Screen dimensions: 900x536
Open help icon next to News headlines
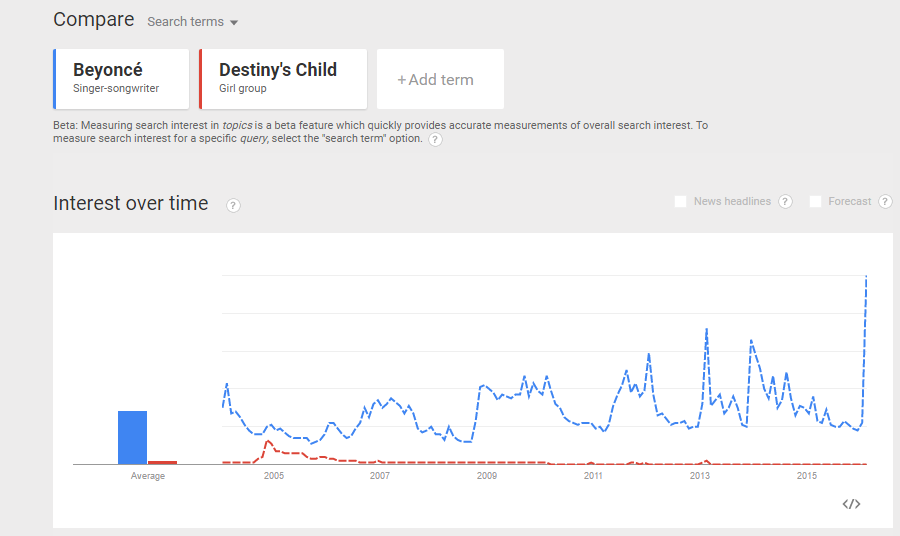[785, 201]
